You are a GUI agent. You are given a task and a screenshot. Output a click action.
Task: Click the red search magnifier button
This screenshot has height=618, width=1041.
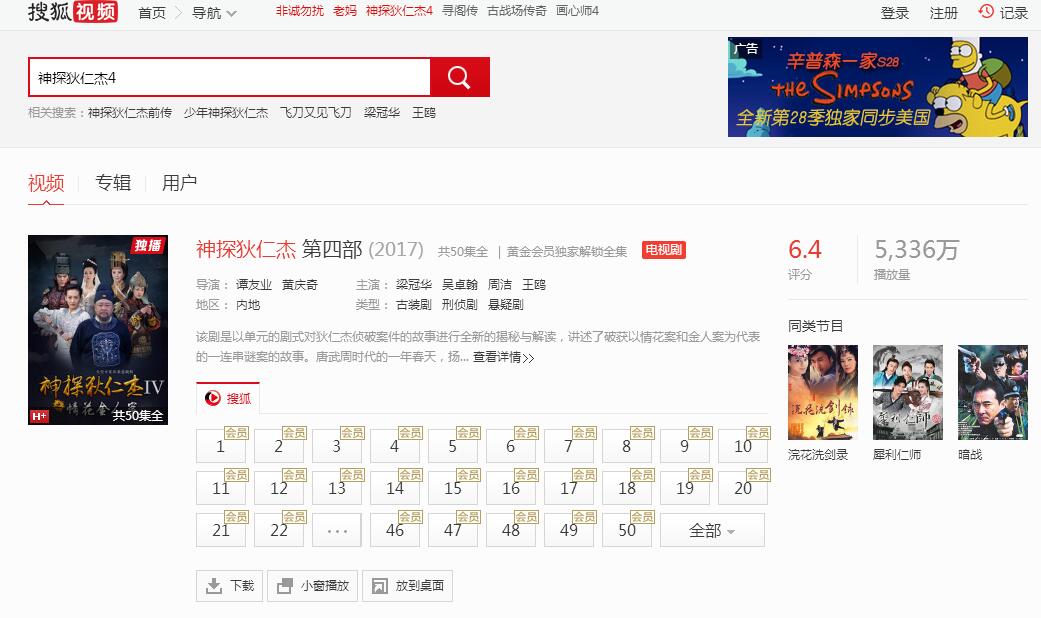459,77
